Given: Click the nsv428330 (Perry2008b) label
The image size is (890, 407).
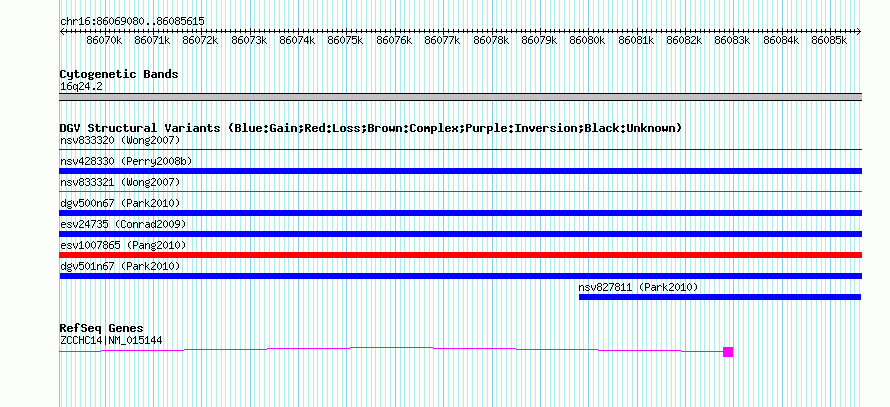Looking at the screenshot, I should point(126,161).
